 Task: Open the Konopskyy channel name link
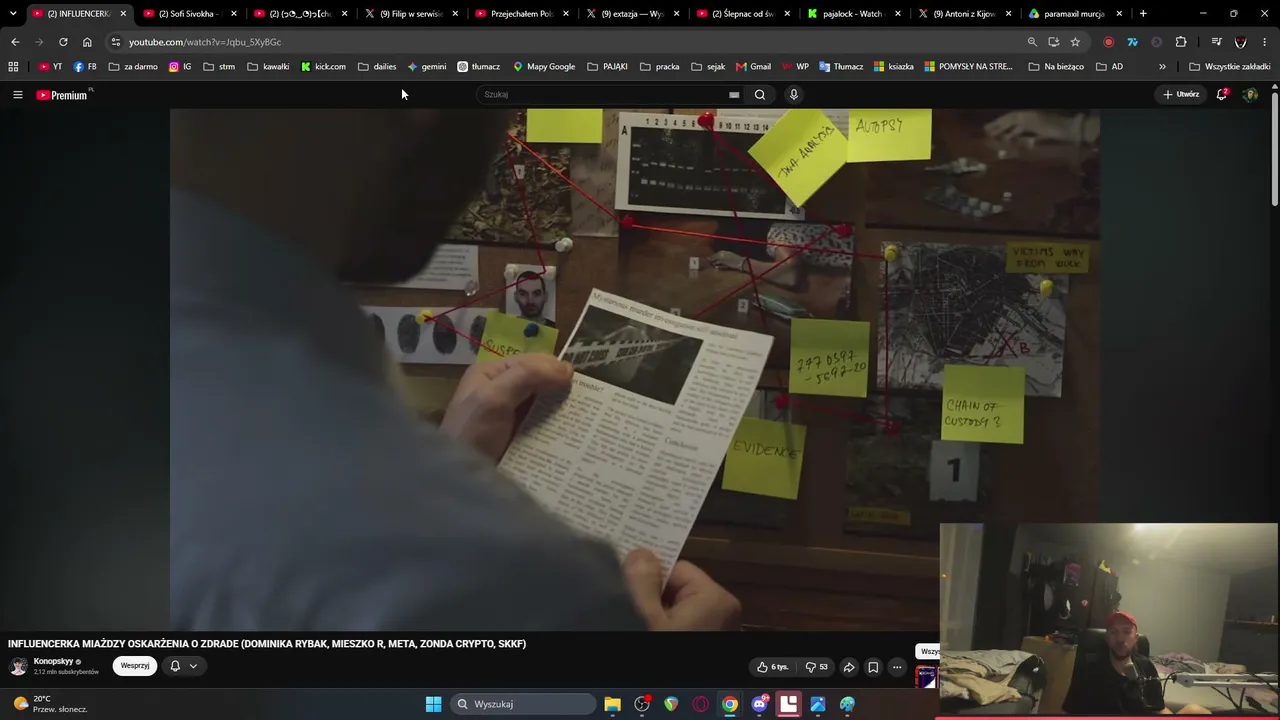(54, 662)
